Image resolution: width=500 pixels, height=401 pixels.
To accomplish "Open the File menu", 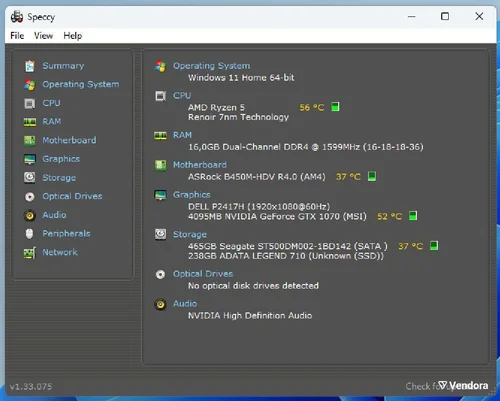I will pos(17,36).
